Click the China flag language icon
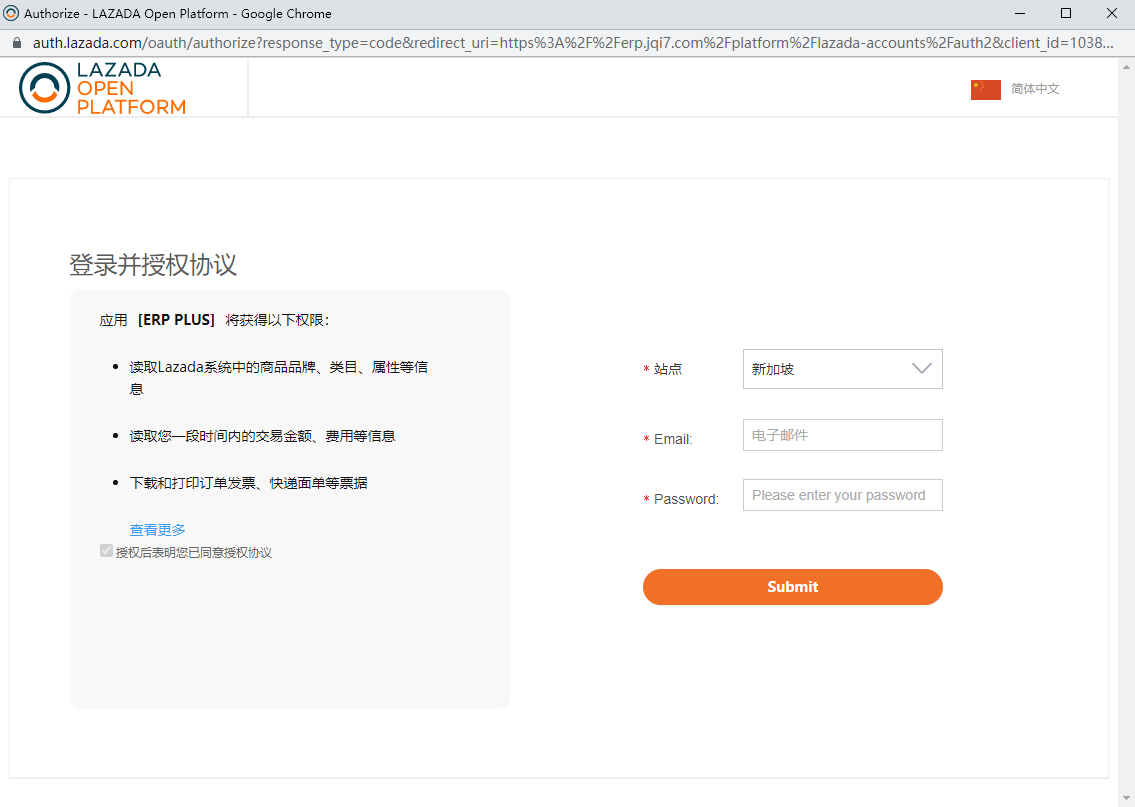This screenshot has height=807, width=1135. coord(985,89)
